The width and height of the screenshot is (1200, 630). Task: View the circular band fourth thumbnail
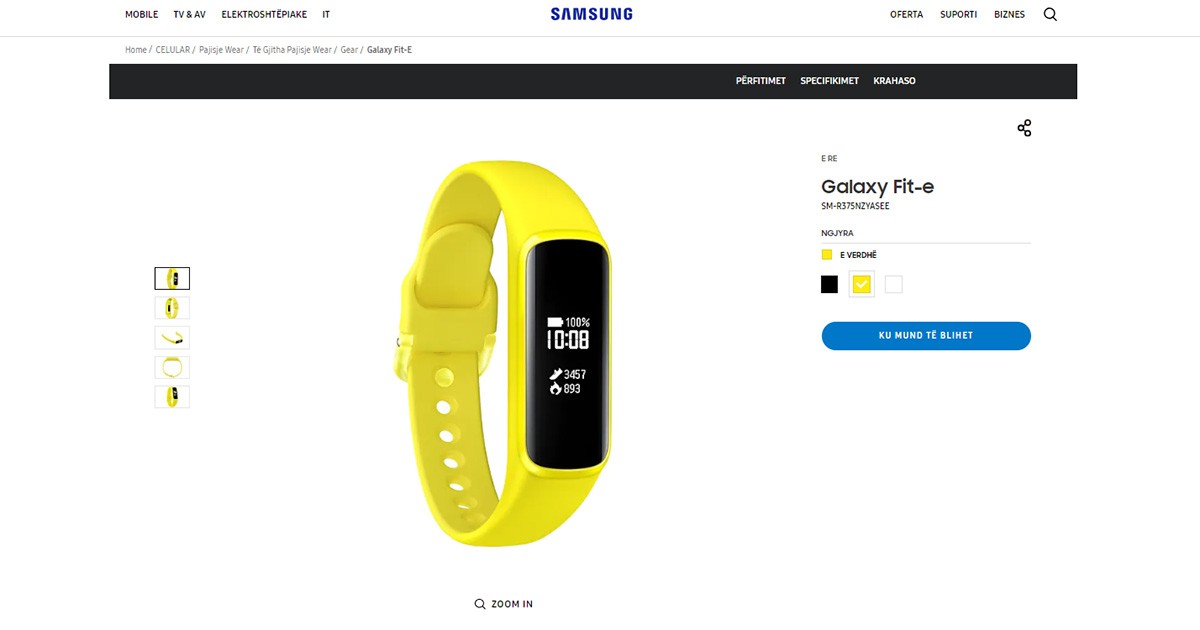tap(172, 367)
